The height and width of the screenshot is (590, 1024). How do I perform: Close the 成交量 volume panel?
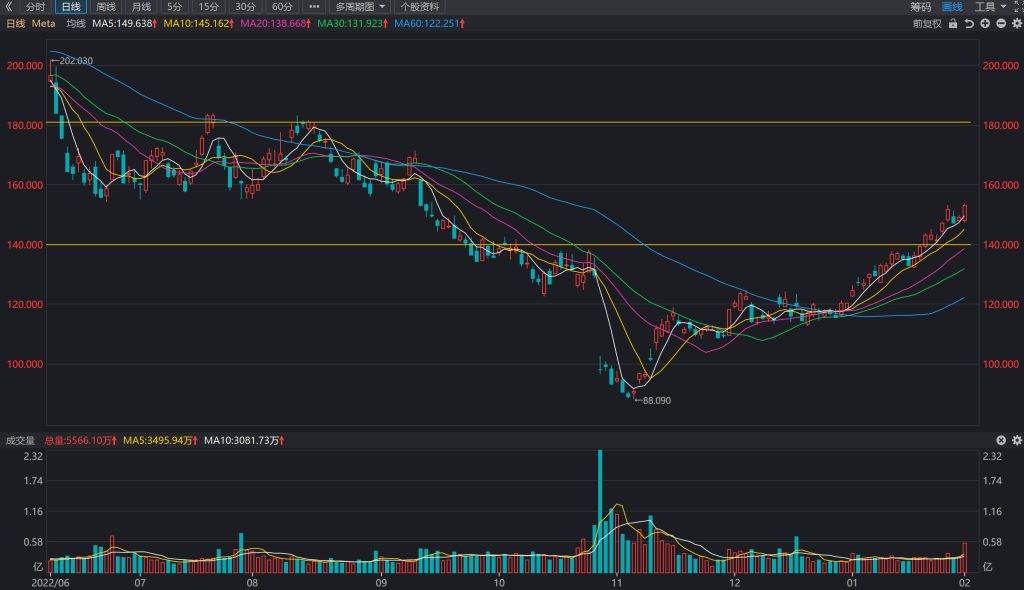tap(1000, 440)
